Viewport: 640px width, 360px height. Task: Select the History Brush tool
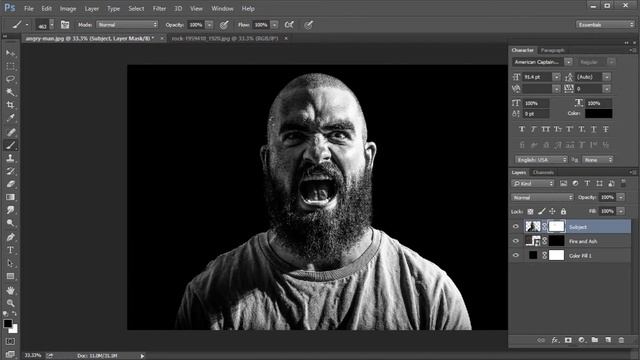pyautogui.click(x=10, y=171)
